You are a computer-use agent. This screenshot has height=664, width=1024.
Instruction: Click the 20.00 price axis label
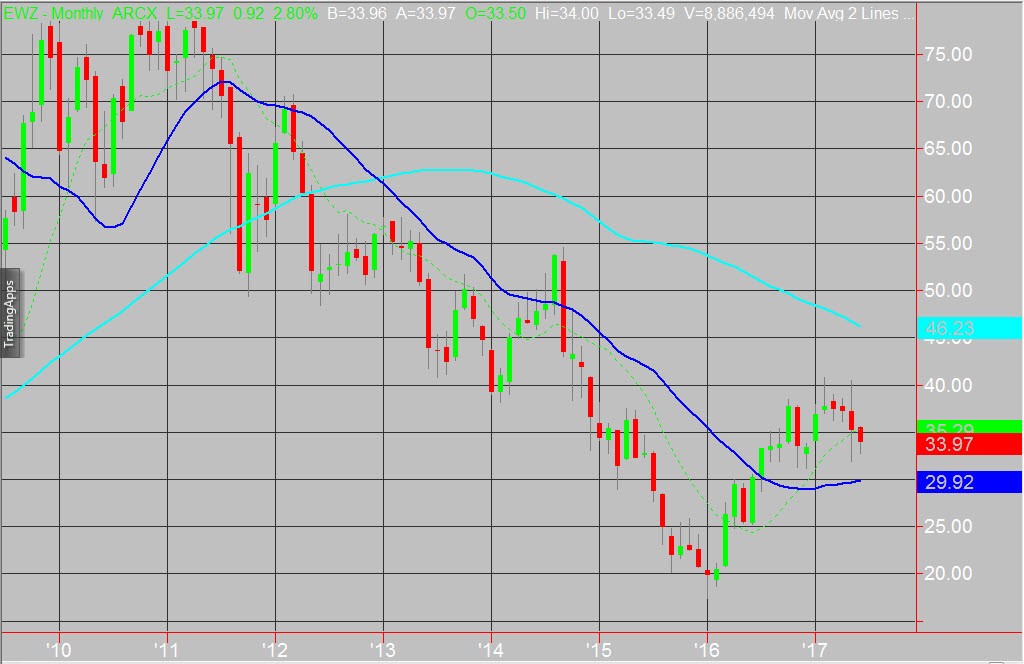pos(948,573)
